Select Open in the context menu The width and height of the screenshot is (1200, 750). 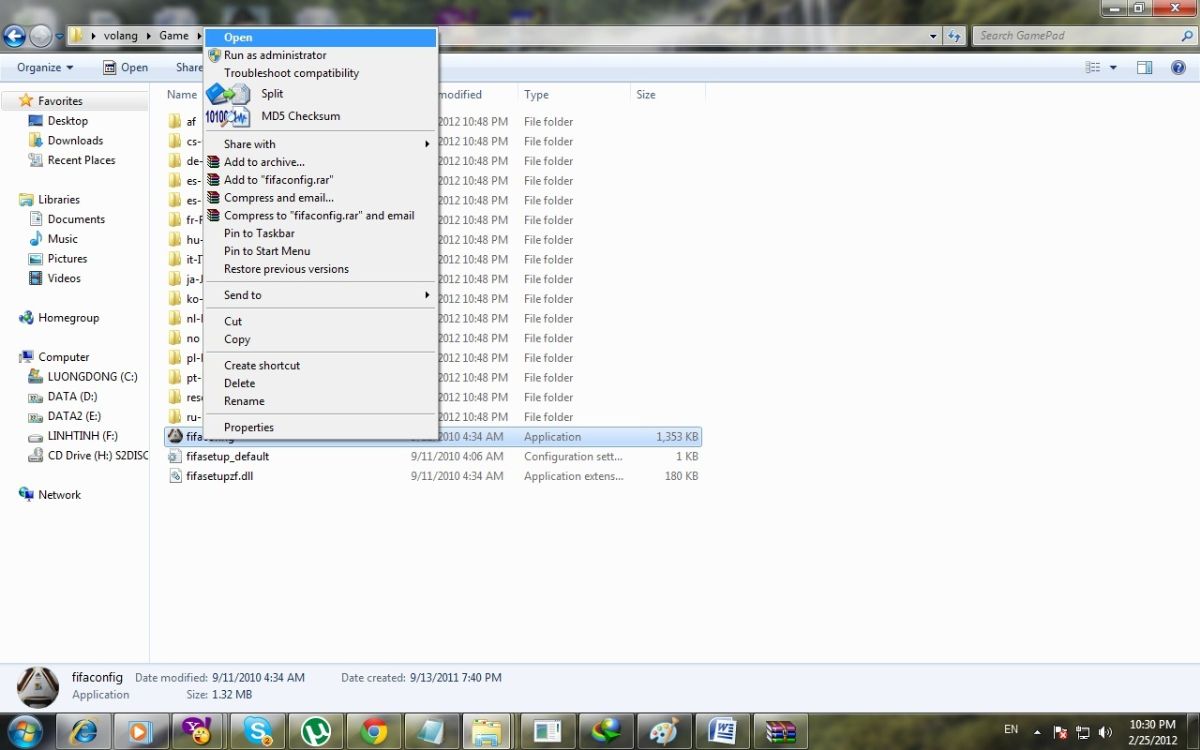coord(320,38)
